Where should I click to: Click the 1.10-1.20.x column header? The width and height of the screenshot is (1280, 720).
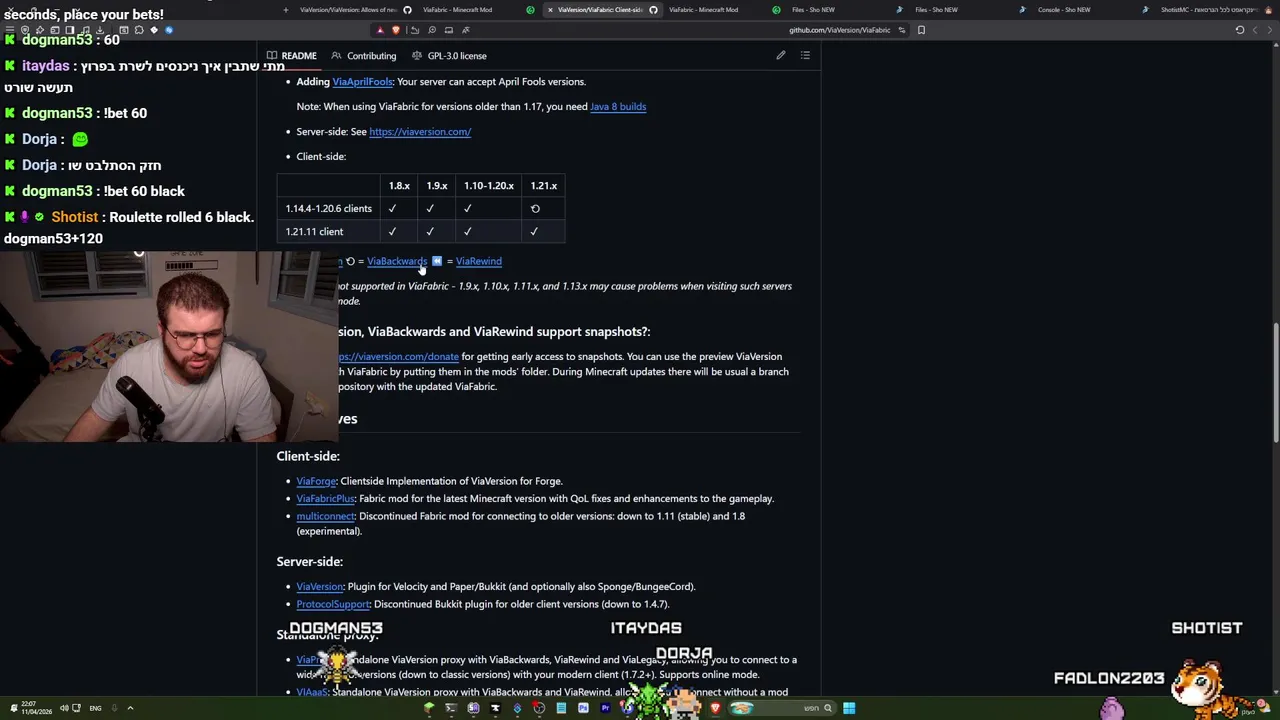(x=489, y=186)
